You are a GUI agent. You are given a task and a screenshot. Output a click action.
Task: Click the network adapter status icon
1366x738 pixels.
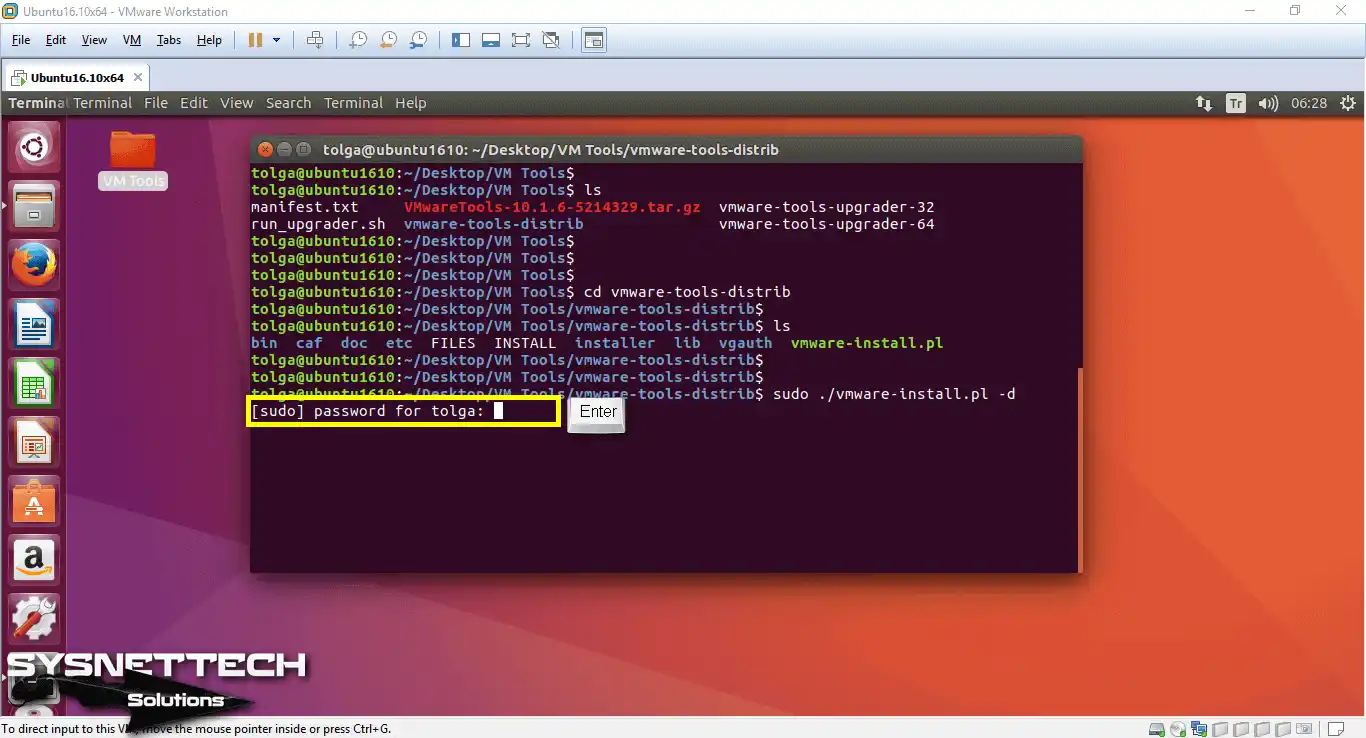click(1199, 729)
